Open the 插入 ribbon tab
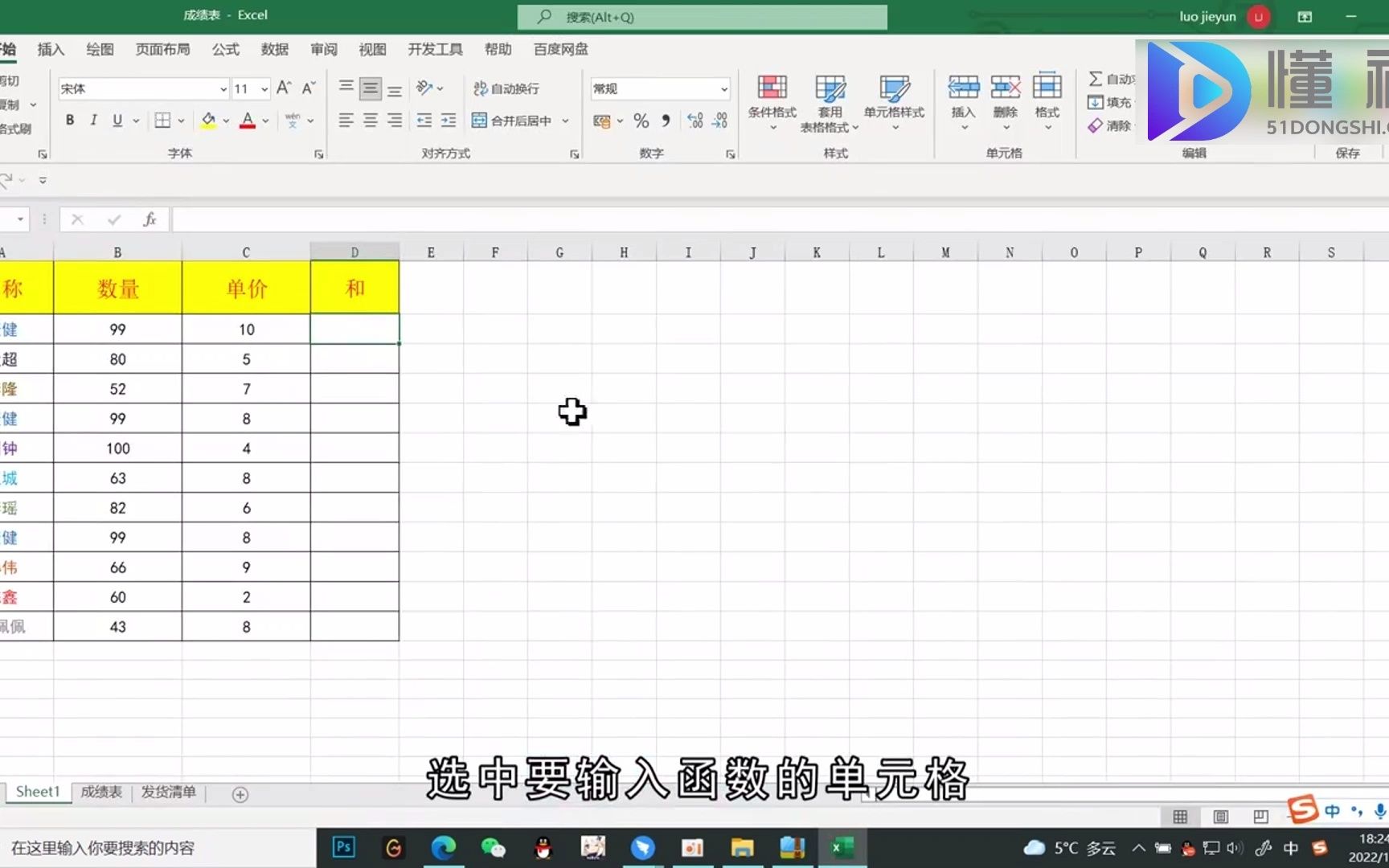The width and height of the screenshot is (1389, 868). [51, 50]
